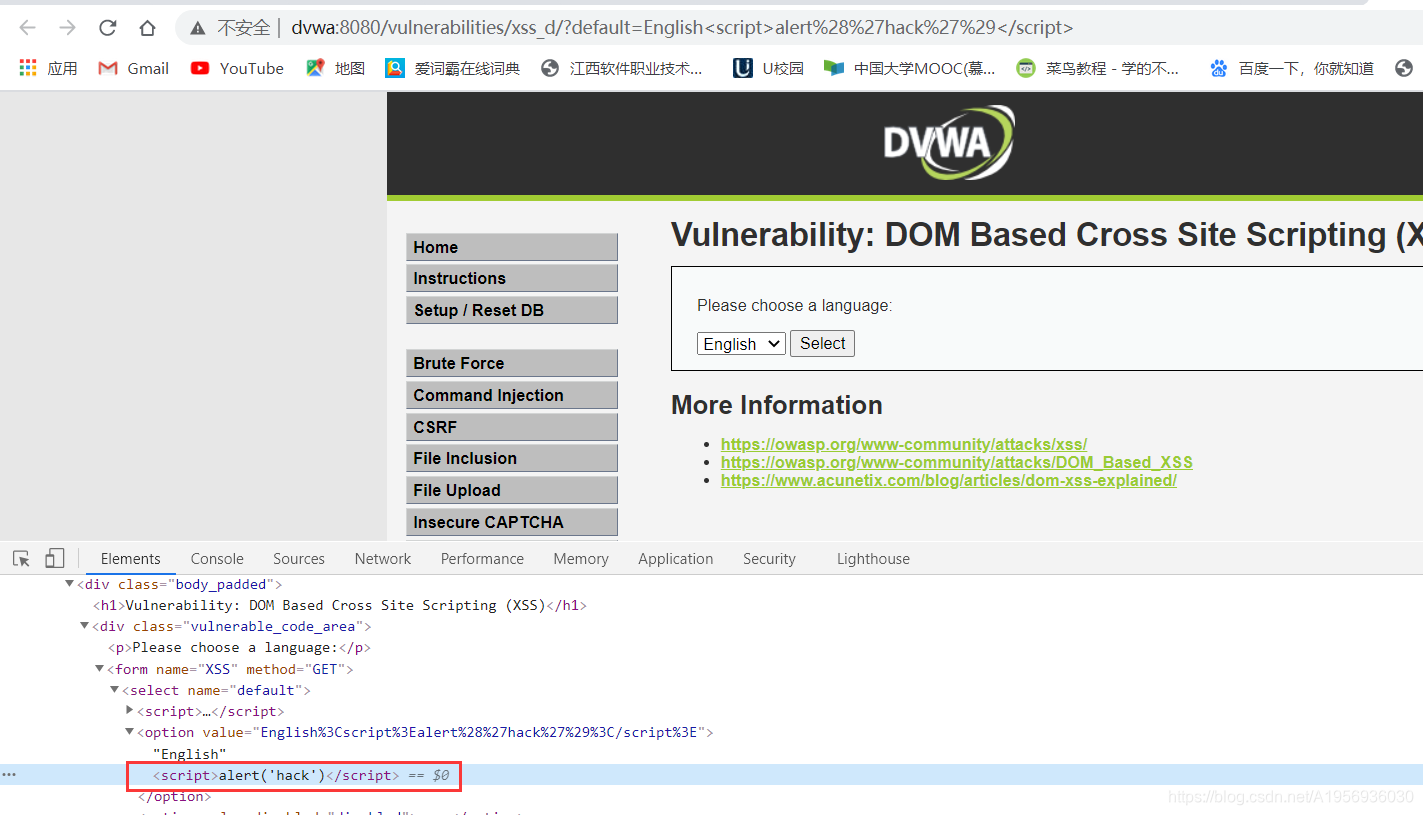
Task: Switch to the Sources tab in DevTools
Action: pos(299,559)
